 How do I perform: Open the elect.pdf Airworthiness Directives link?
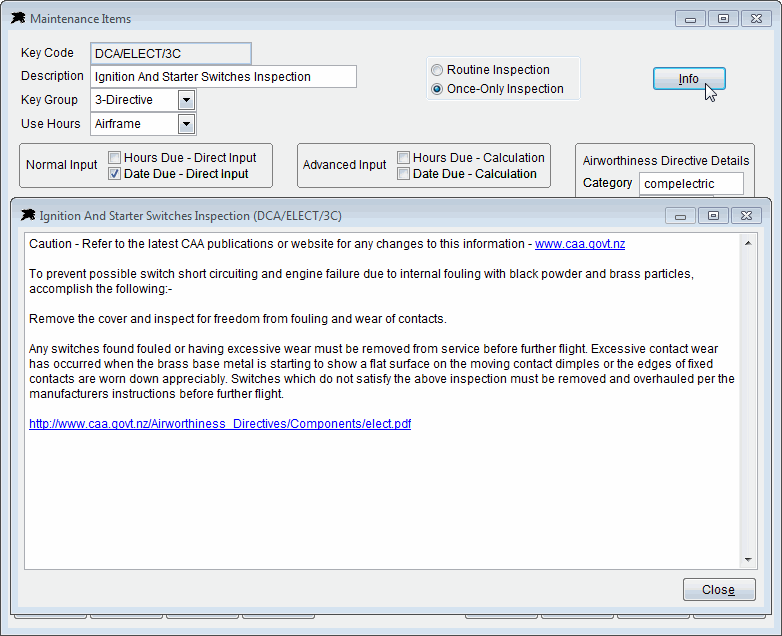tap(220, 424)
